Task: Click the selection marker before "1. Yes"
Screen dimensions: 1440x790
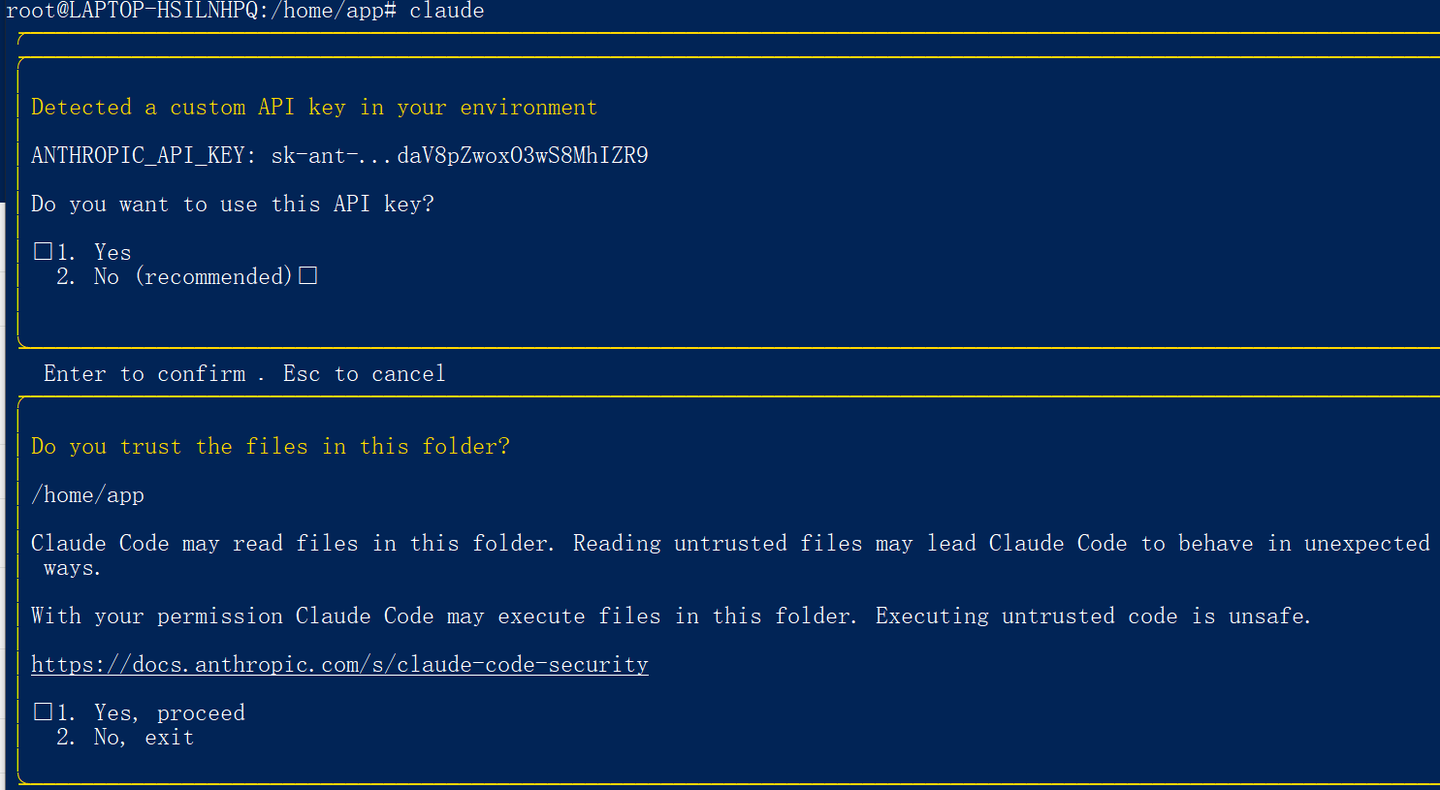Action: click(x=43, y=252)
